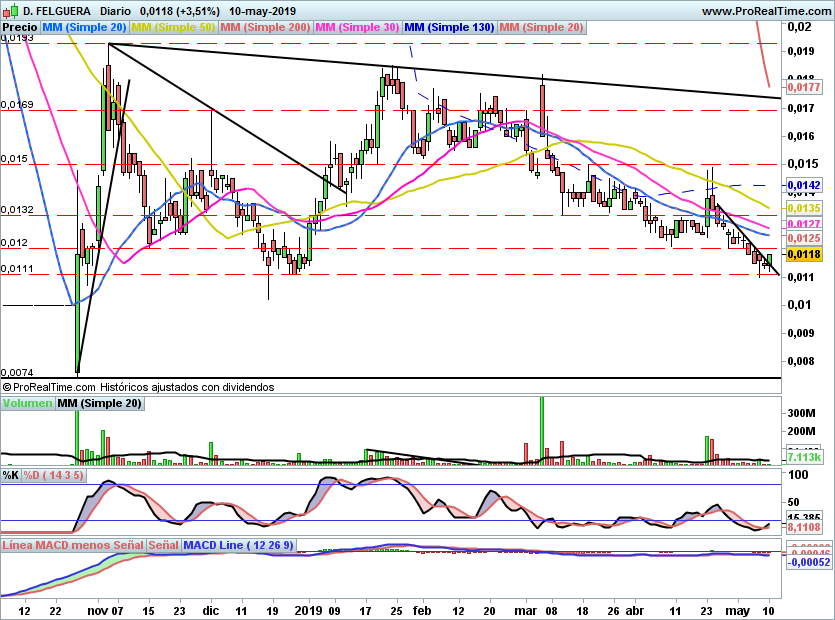Click the candlestick icon beside D. FELGUERA
The width and height of the screenshot is (835, 620).
coord(11,11)
